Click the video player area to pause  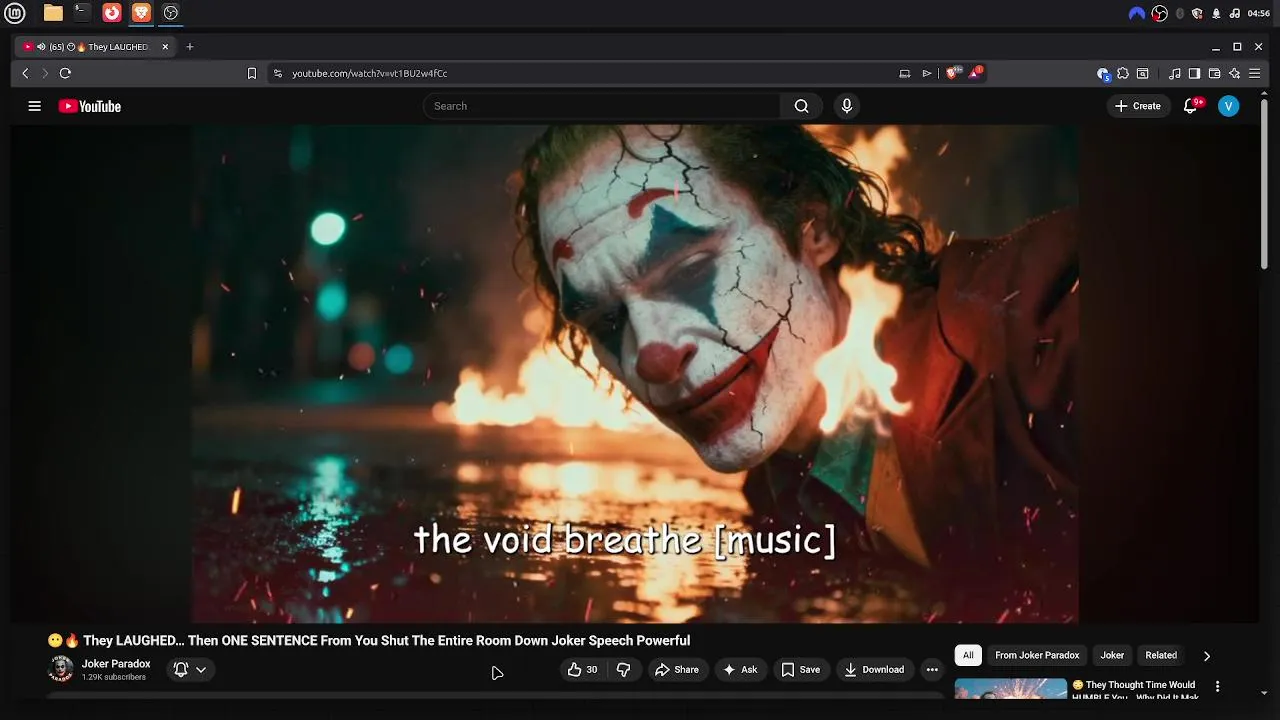(635, 373)
